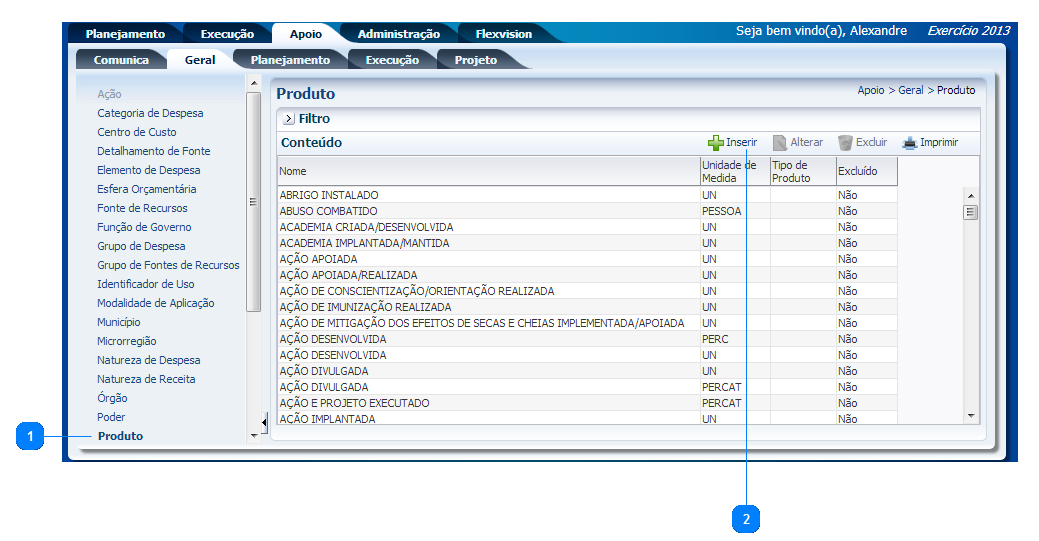
Task: Switch to the Administração tab
Action: tap(398, 34)
